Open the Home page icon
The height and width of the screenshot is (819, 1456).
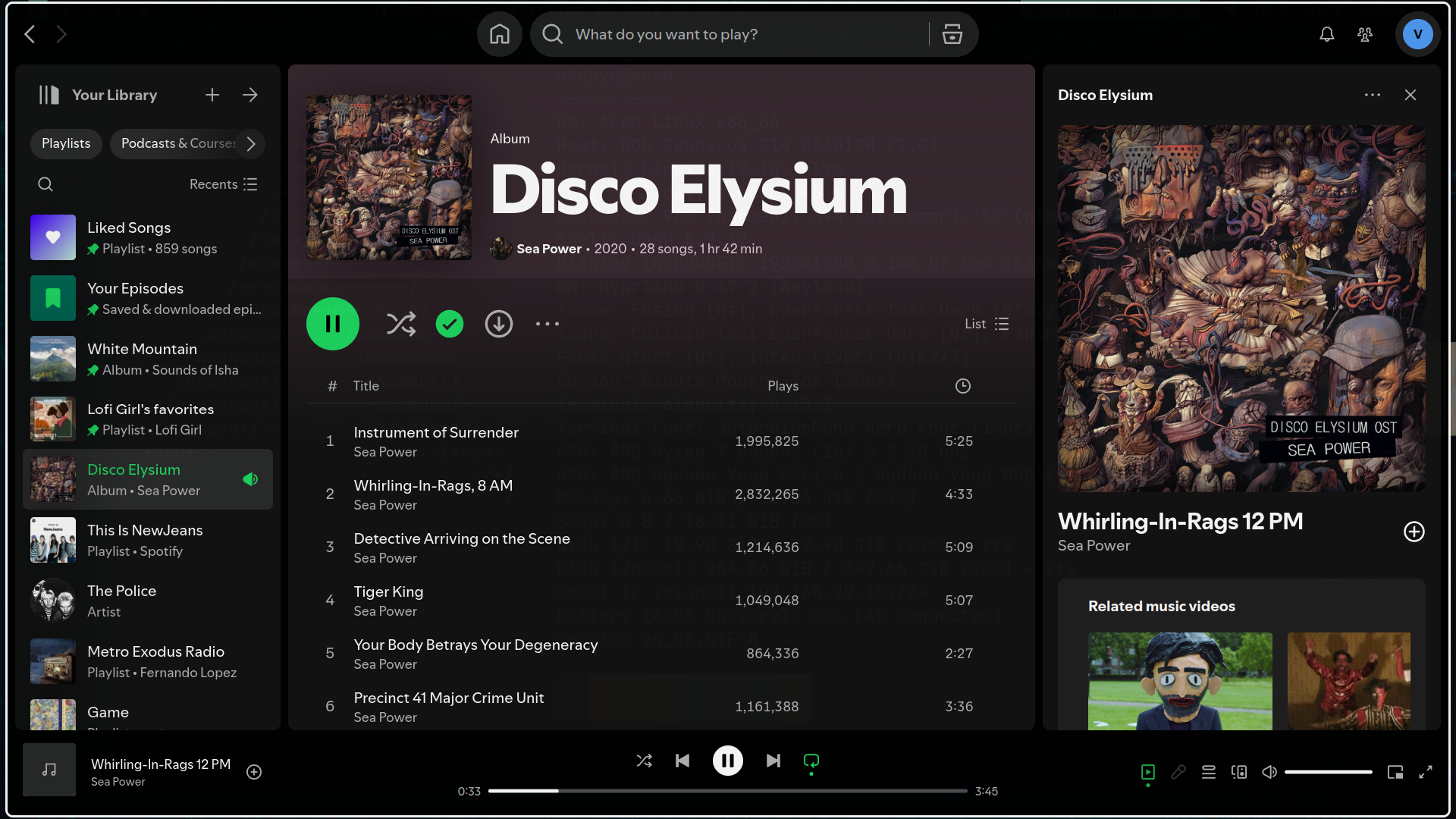pyautogui.click(x=499, y=34)
